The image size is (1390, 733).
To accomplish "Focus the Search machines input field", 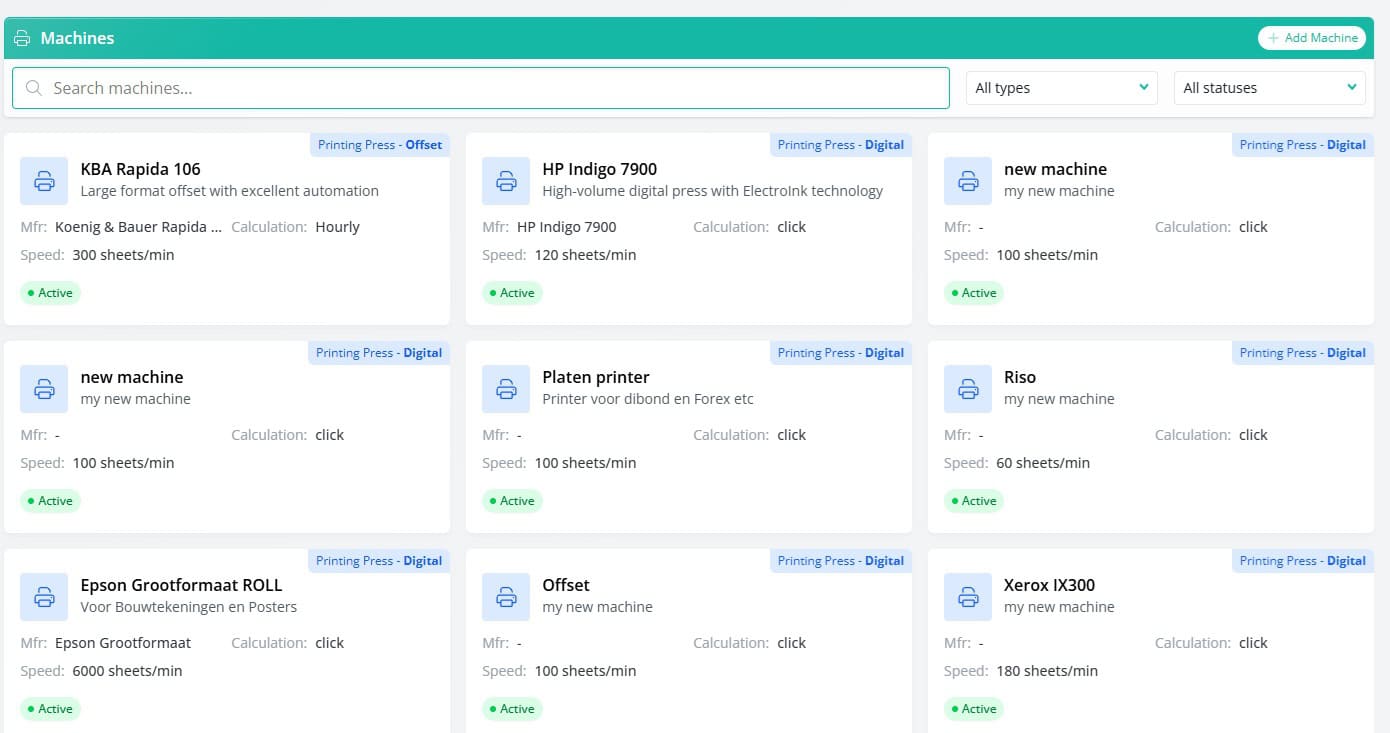I will click(x=490, y=88).
